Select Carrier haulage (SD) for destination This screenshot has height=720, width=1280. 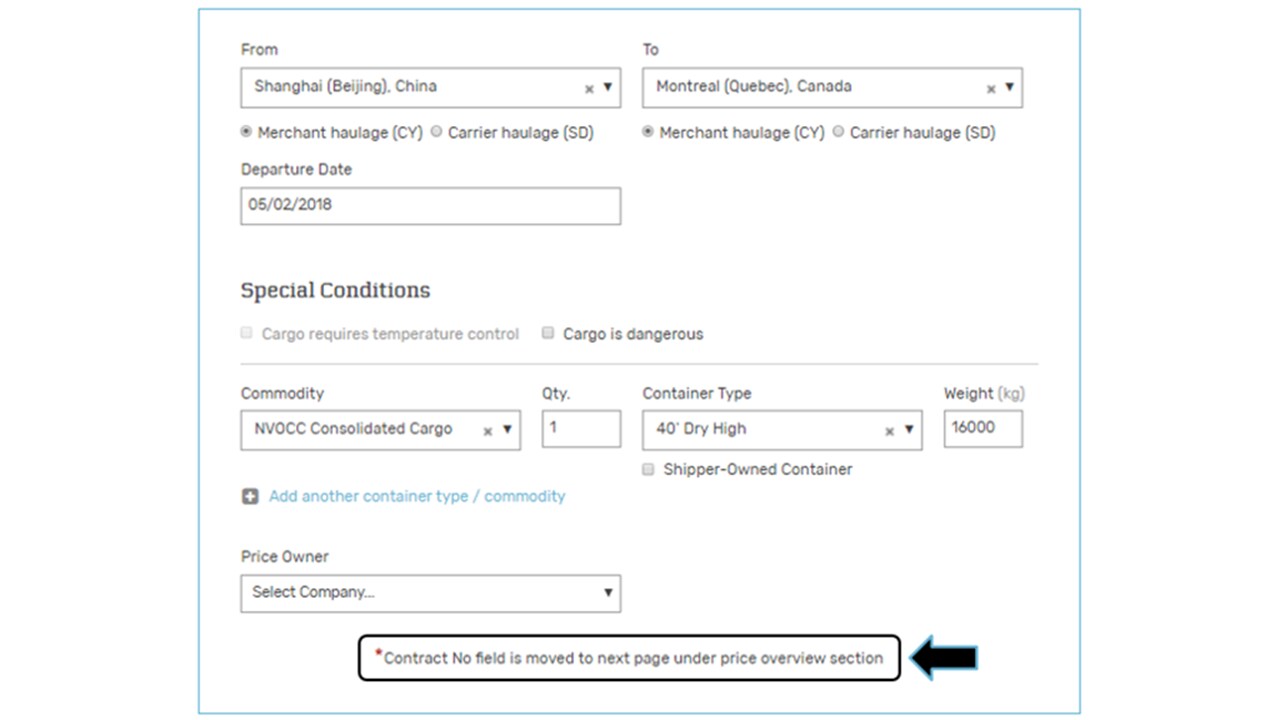pyautogui.click(x=838, y=132)
